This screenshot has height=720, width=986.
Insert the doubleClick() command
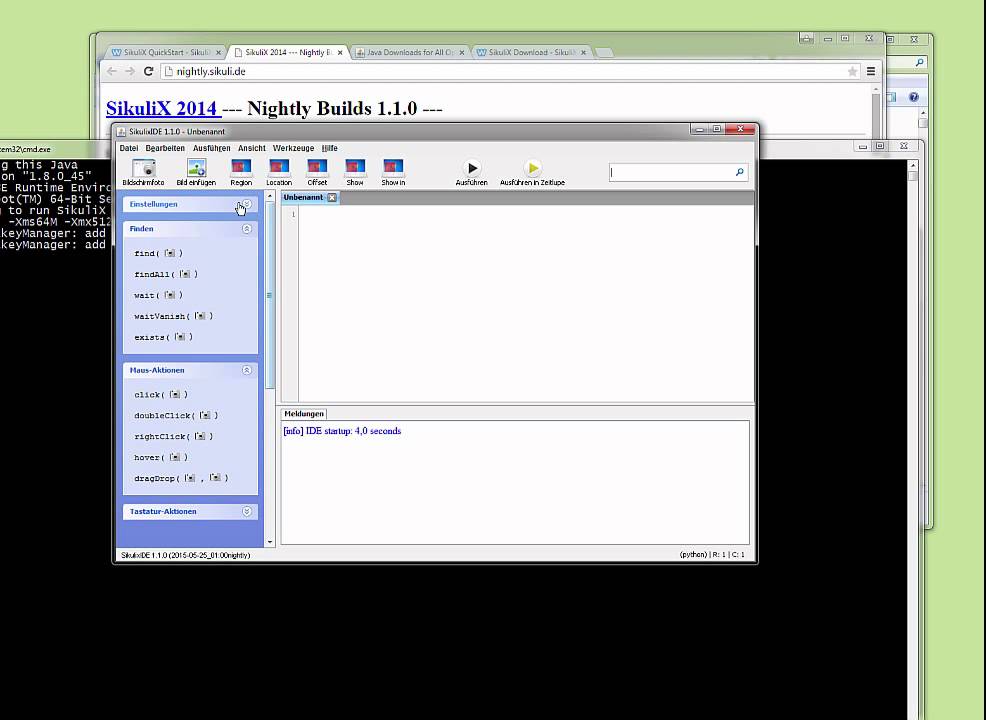coord(176,416)
